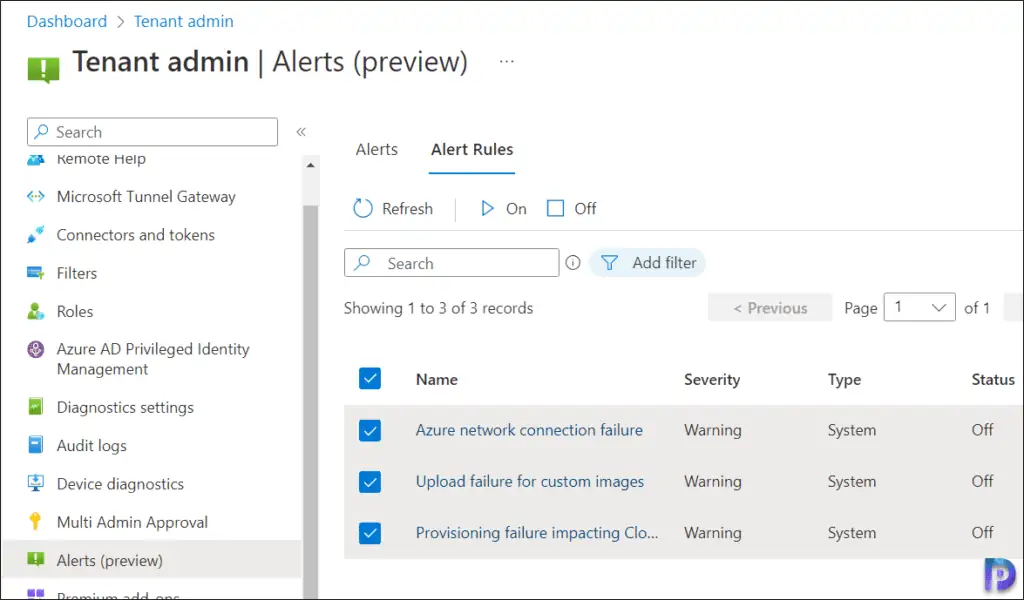
Task: Click the Diagnostics settings icon
Action: (x=35, y=407)
